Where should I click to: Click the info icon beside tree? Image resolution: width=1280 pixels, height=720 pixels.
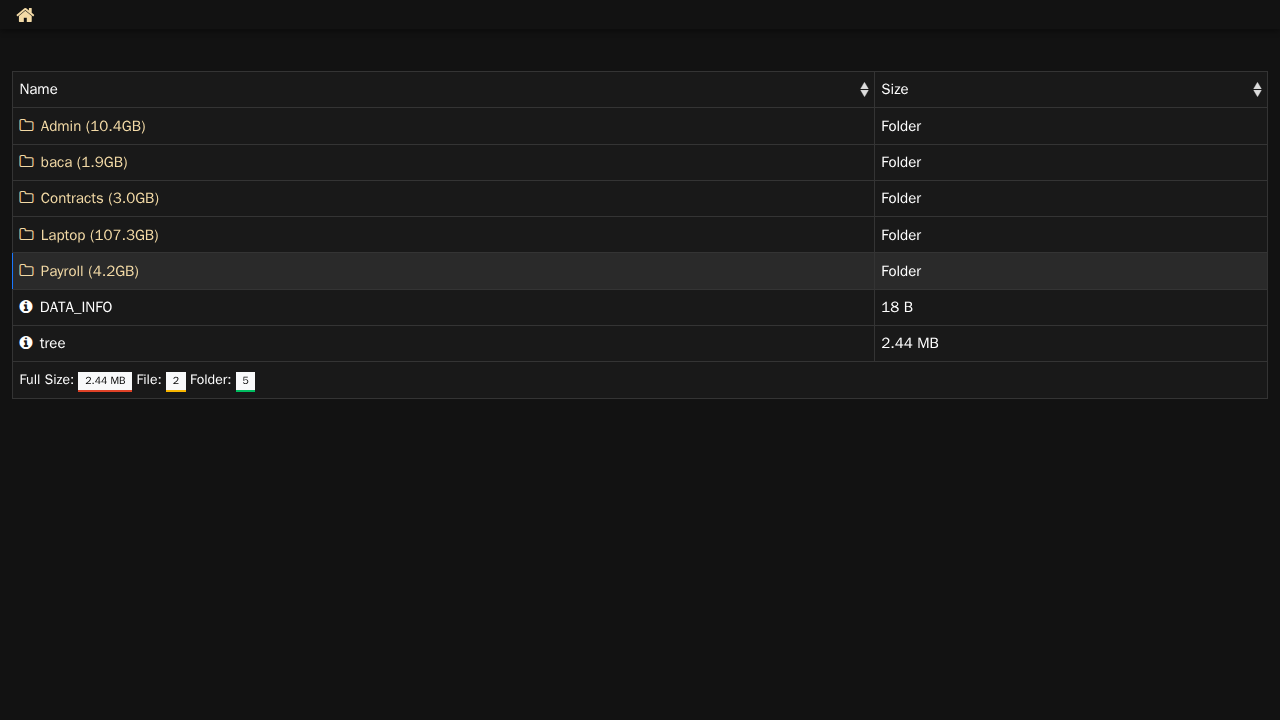coord(26,343)
